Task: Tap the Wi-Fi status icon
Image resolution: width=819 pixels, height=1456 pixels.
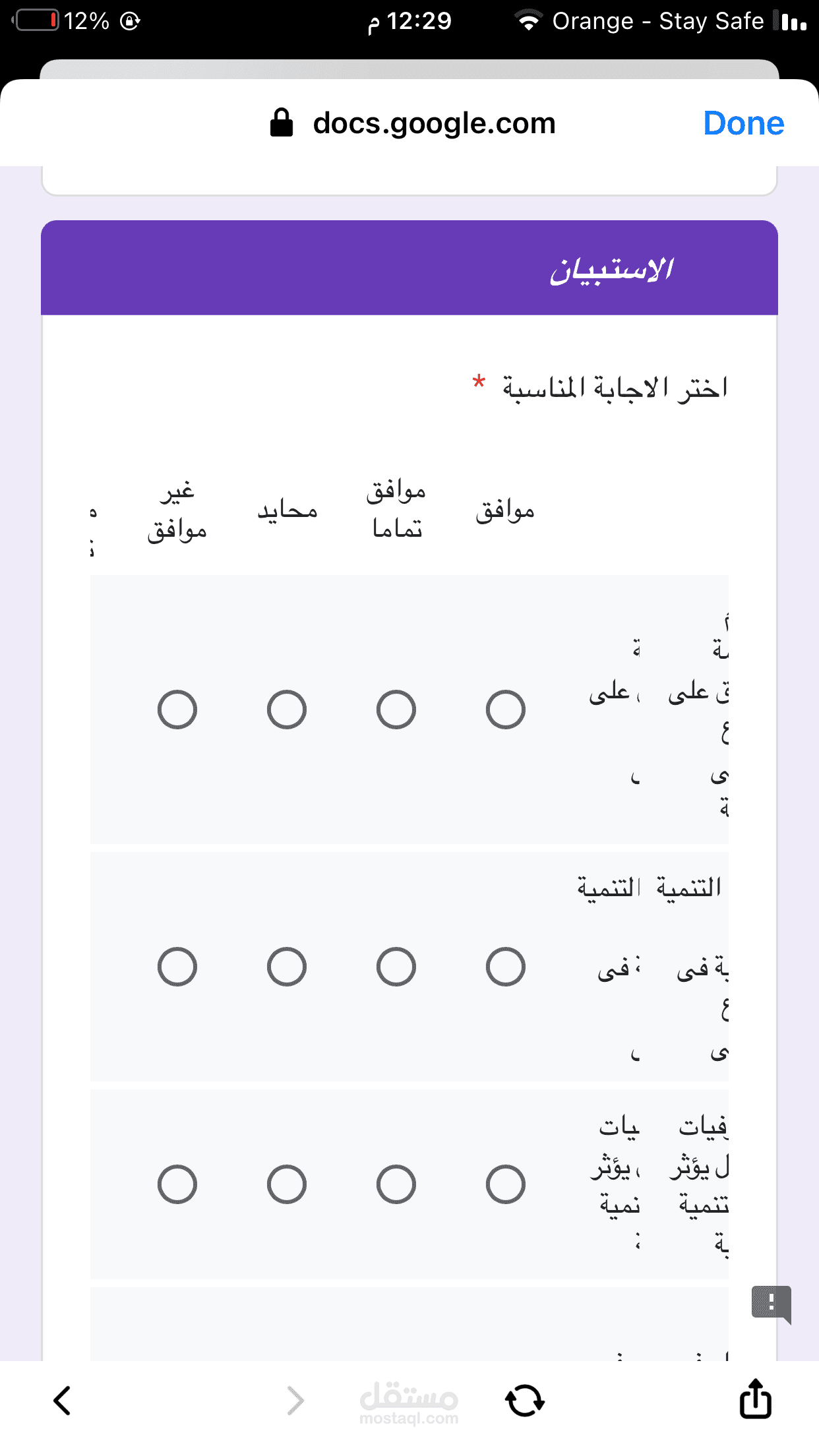Action: coord(528,21)
